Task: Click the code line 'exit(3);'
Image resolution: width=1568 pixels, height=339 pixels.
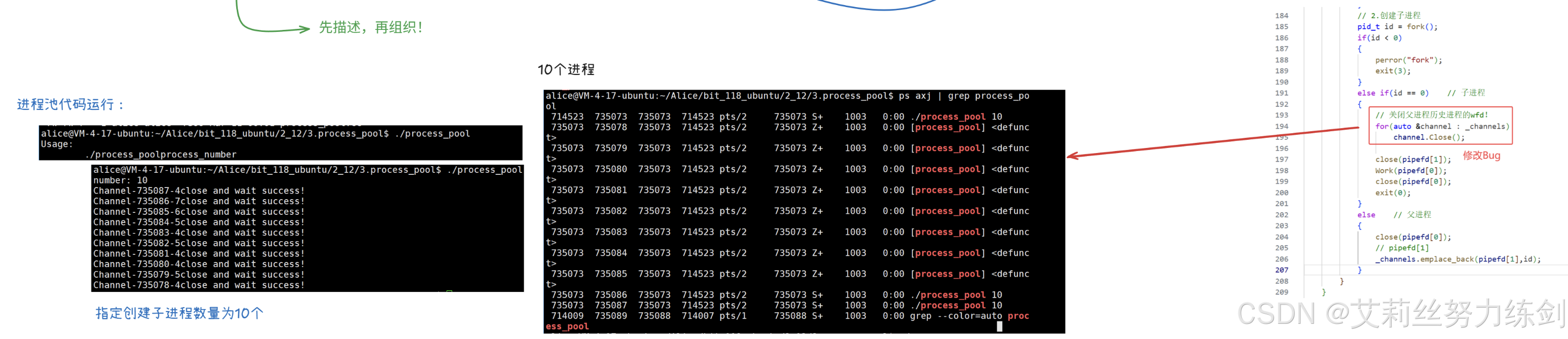Action: pyautogui.click(x=1393, y=71)
